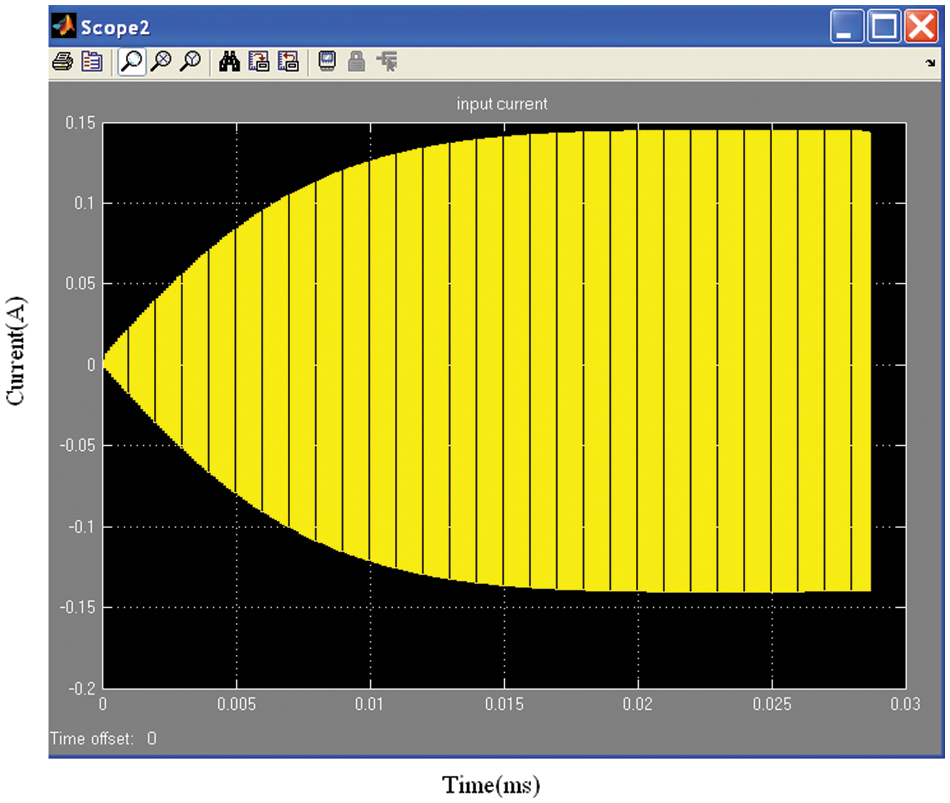Minimize the Scope2 window
Viewport: 950px width, 803px height.
847,27
